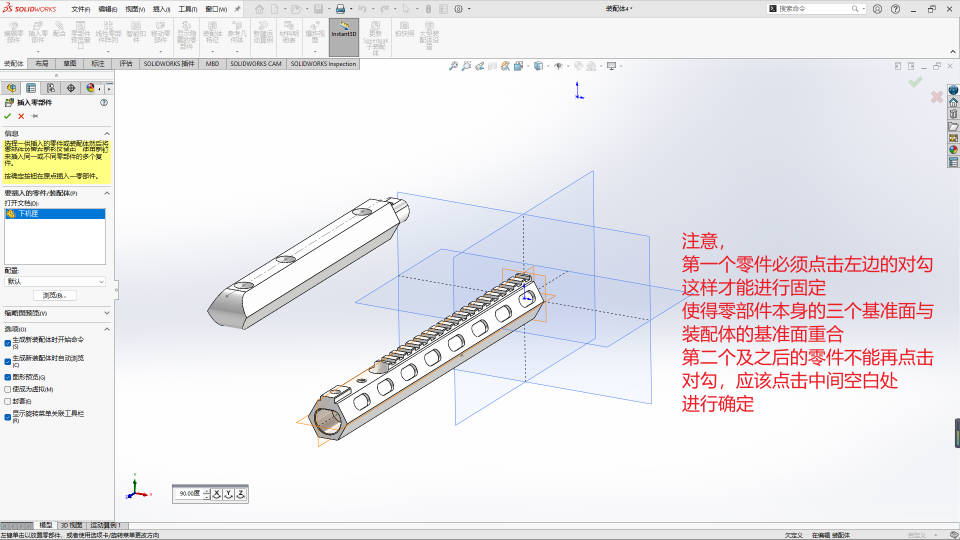Viewport: 960px width, 540px height.
Task: Click Zoom to Area magnifier icon
Action: tap(467, 66)
